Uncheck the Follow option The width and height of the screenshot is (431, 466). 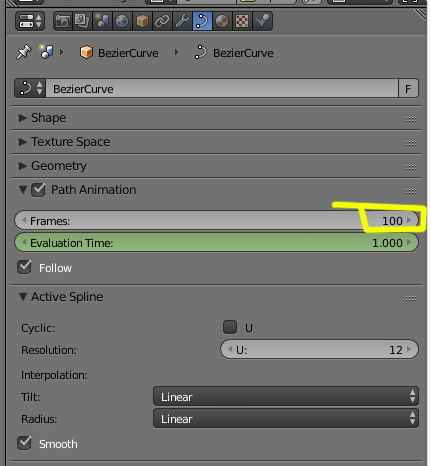[x=24, y=267]
